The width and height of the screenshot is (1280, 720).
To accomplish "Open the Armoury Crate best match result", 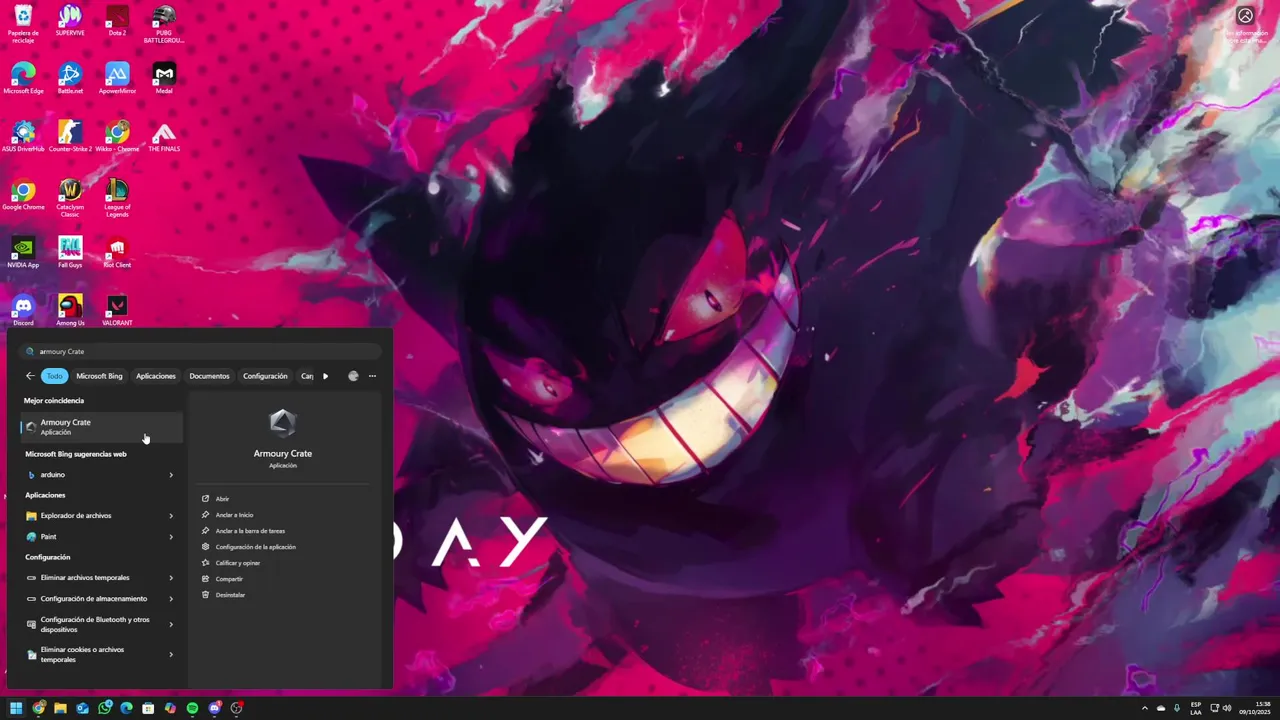I will [101, 427].
